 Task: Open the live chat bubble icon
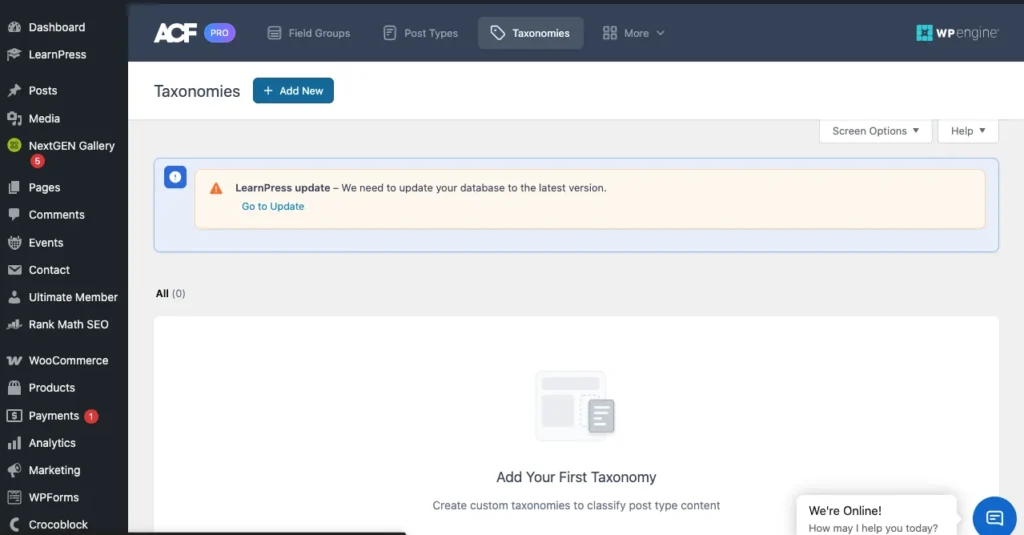(994, 517)
